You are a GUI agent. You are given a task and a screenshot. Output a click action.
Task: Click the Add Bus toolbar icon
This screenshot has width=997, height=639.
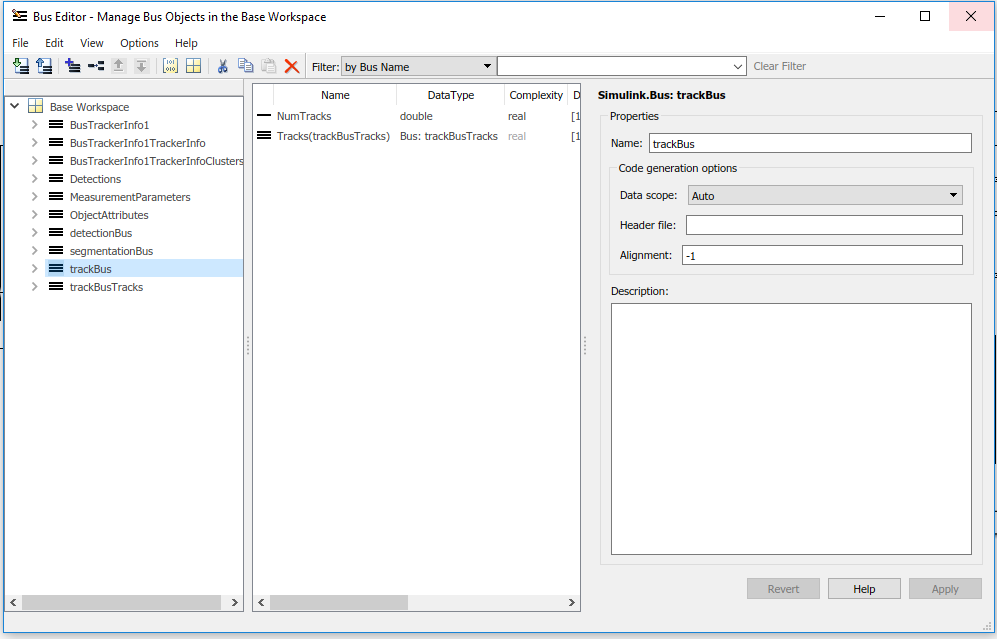tap(72, 66)
